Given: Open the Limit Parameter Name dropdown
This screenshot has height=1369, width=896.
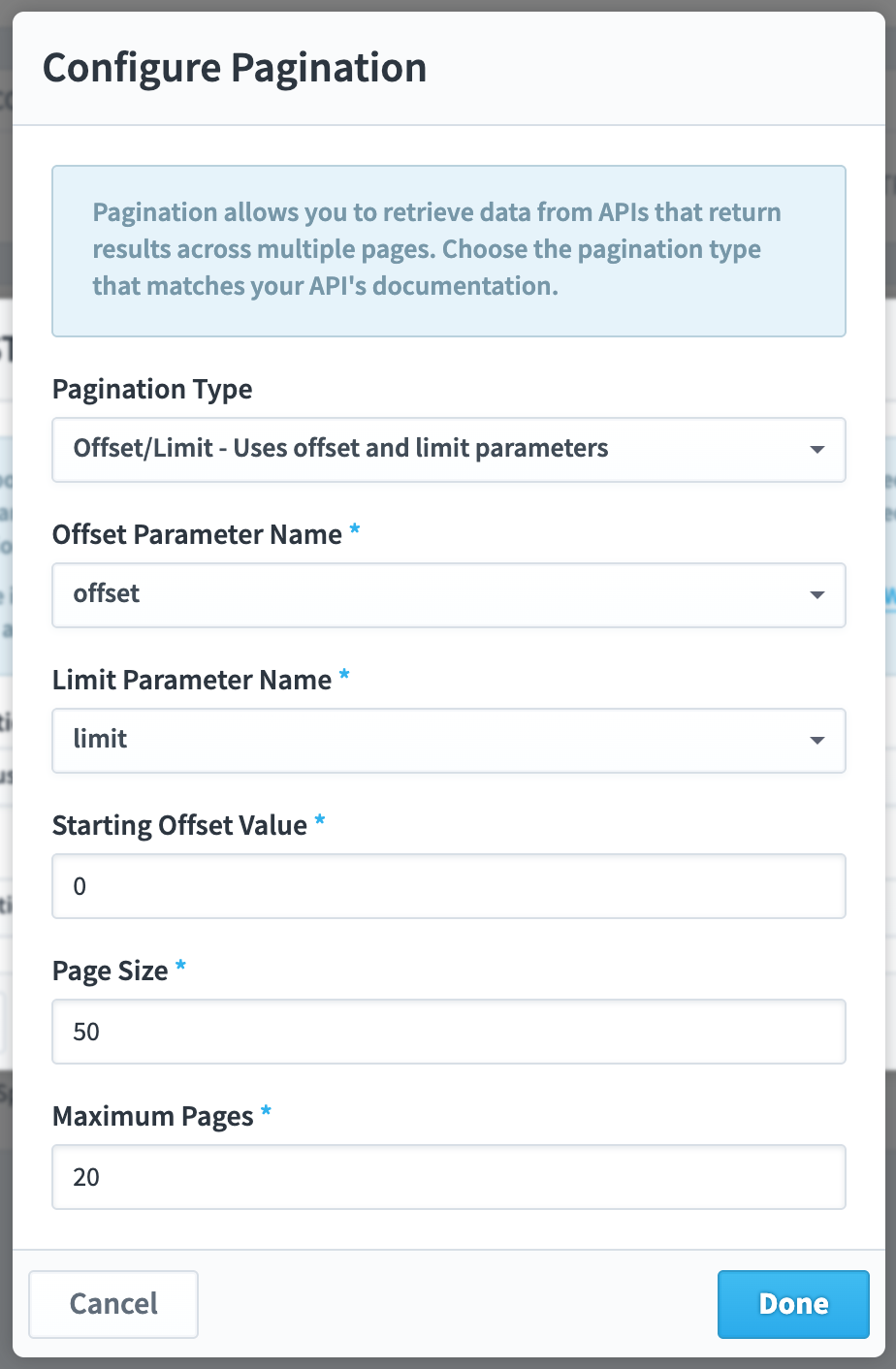Looking at the screenshot, I should 448,741.
